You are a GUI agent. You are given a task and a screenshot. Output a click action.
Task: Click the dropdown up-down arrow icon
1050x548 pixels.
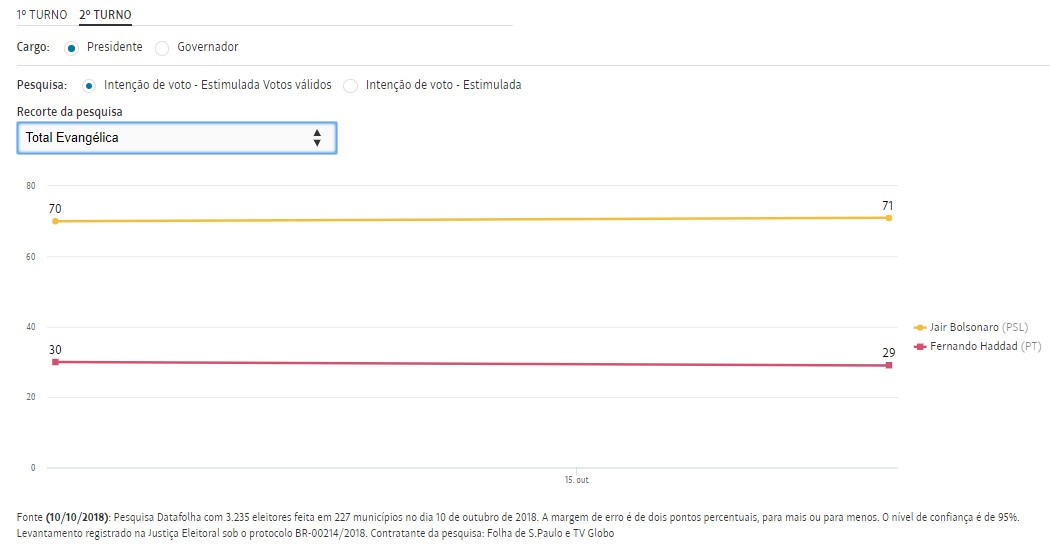coord(317,138)
